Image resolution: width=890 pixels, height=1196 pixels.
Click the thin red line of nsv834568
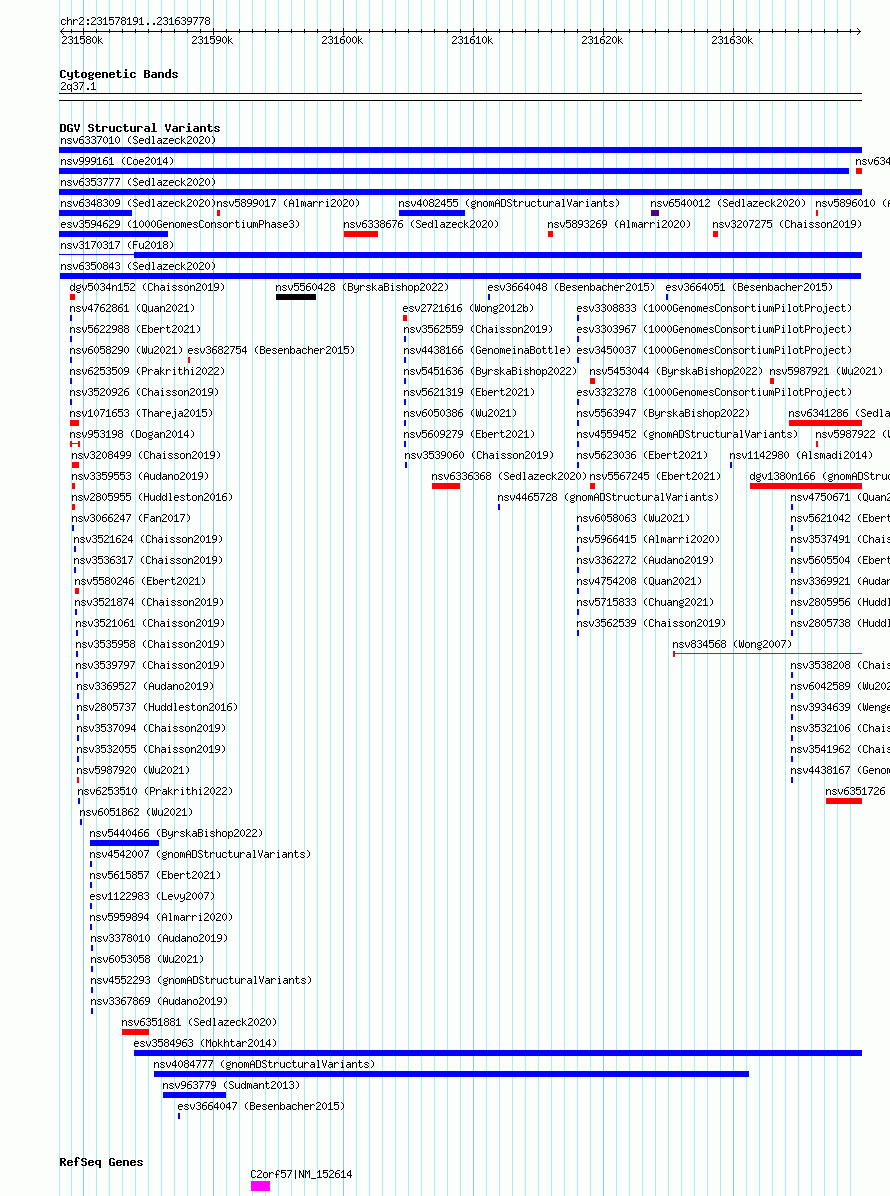tap(767, 654)
